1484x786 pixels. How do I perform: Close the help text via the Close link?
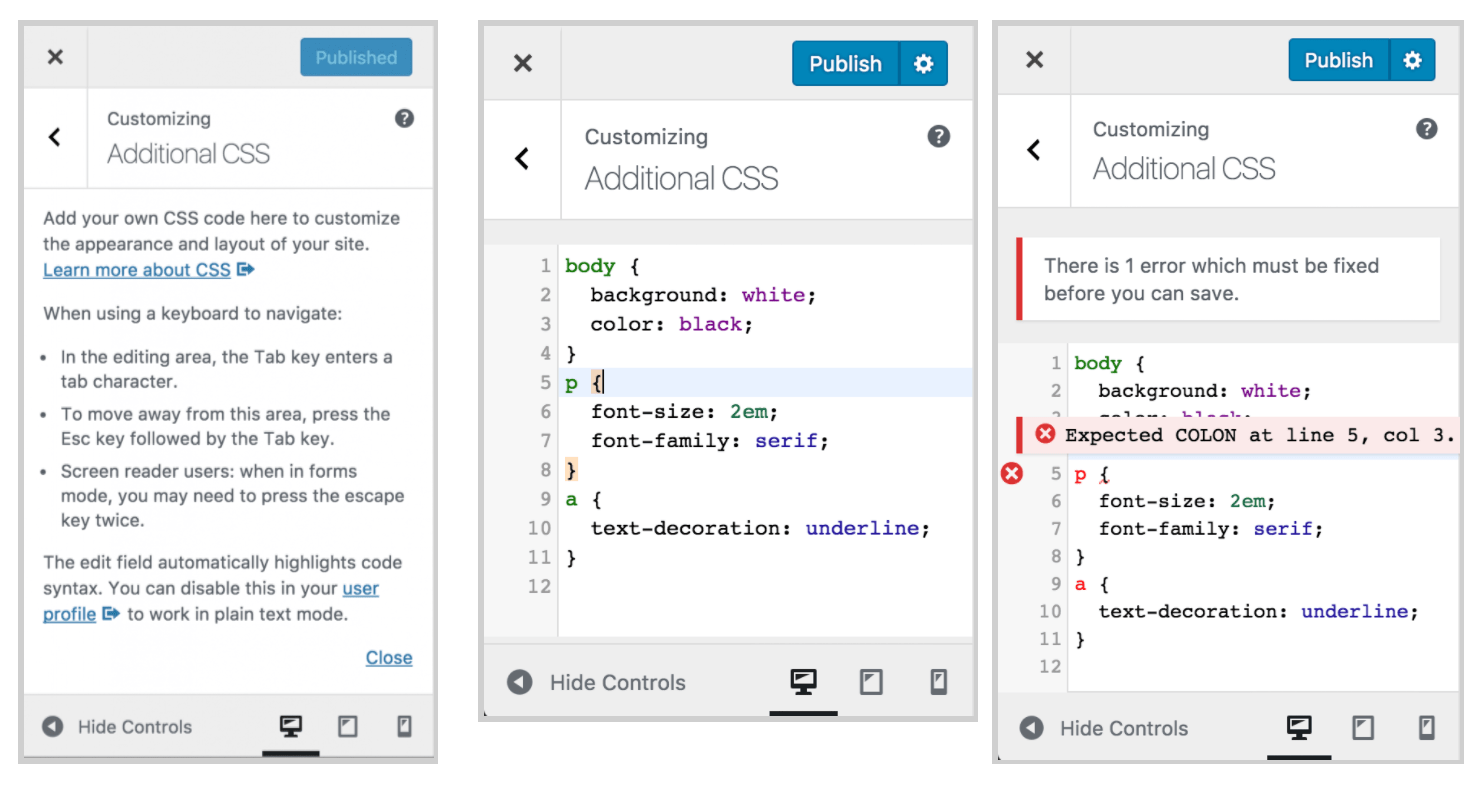pos(388,657)
